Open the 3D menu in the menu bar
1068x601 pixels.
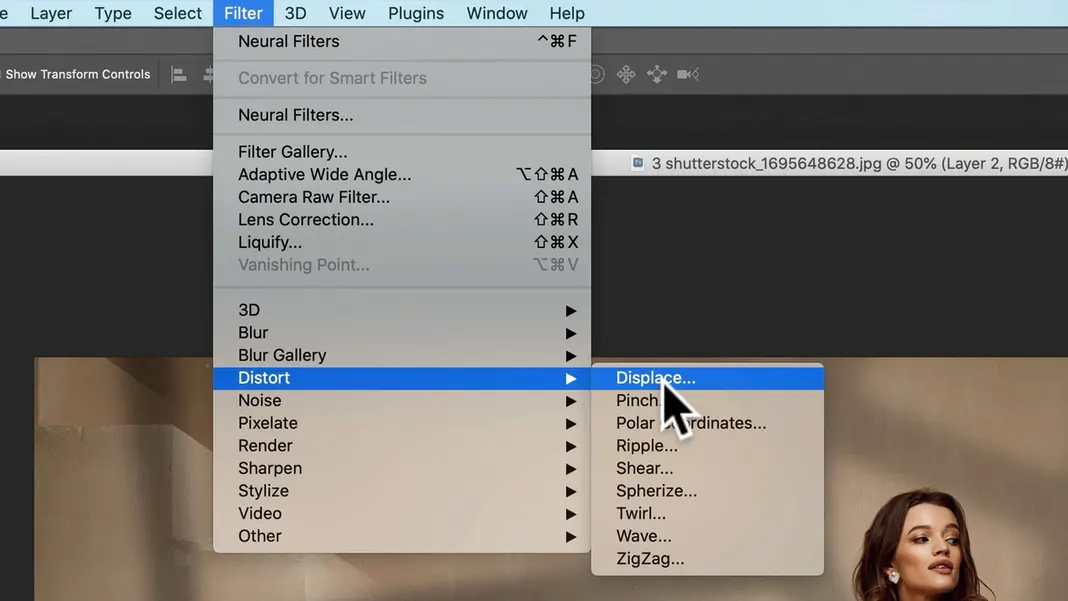296,13
